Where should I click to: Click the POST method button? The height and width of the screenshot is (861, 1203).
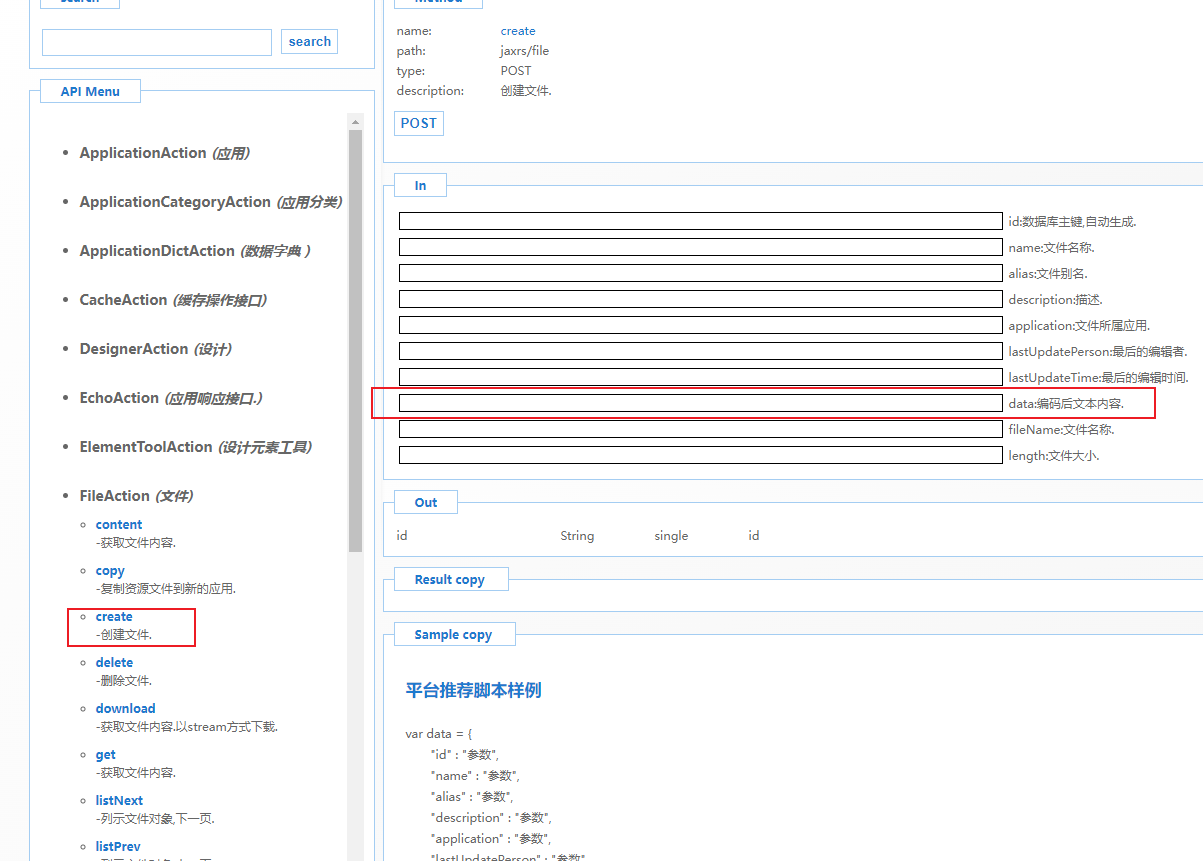419,123
